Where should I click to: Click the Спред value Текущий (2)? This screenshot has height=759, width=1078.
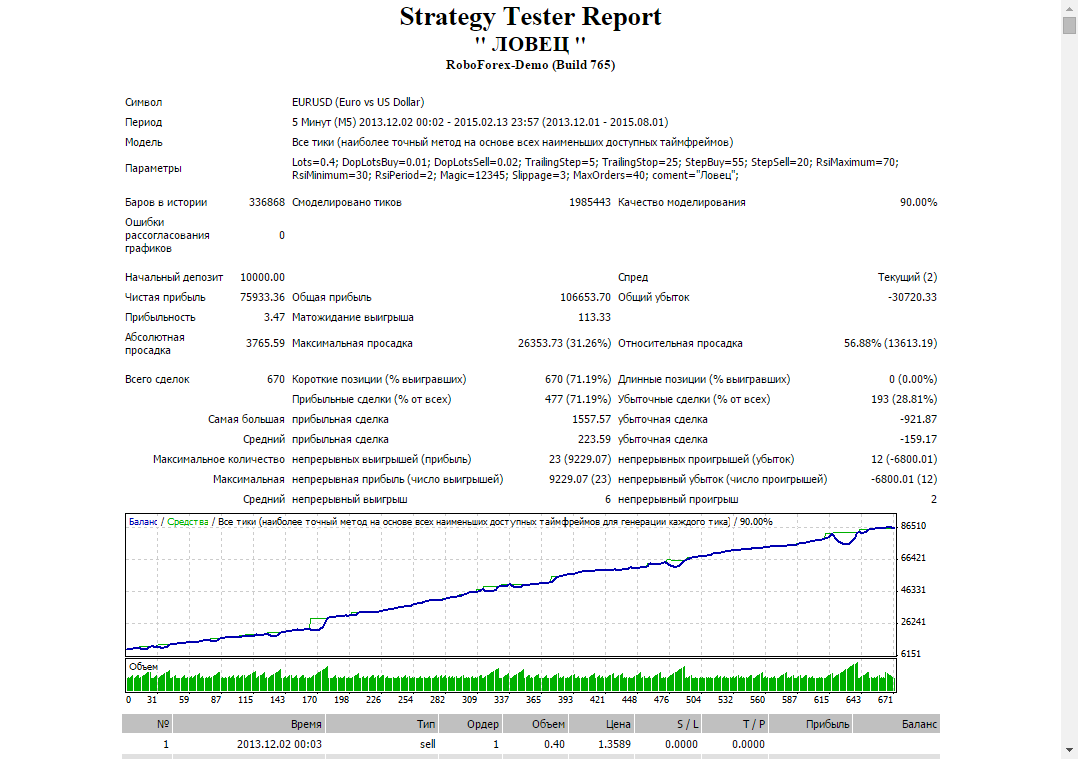(908, 277)
